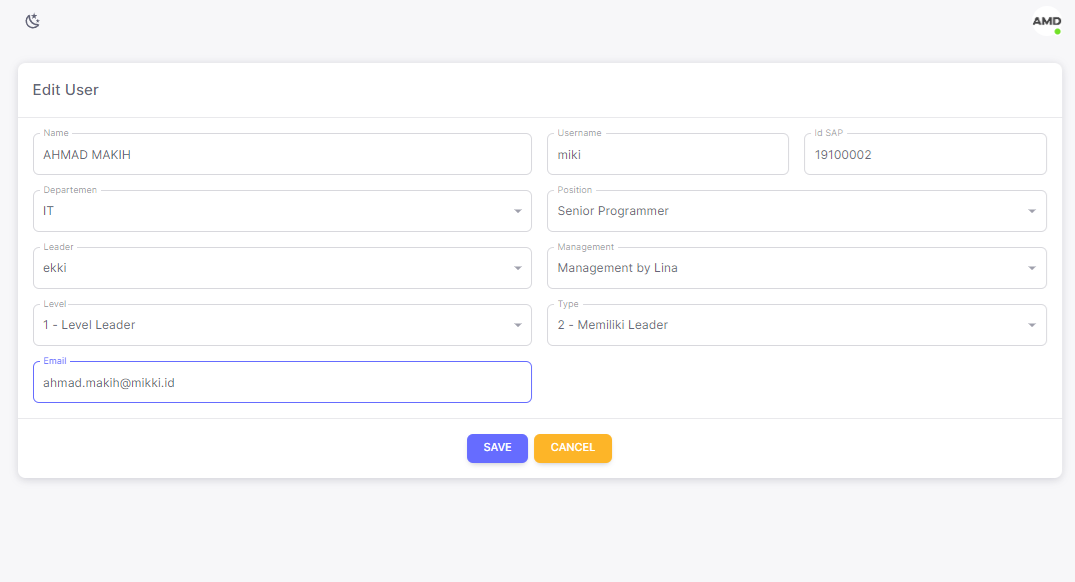Viewport: 1075px width, 582px height.
Task: Open the AMD user avatar menu
Action: click(x=1046, y=21)
